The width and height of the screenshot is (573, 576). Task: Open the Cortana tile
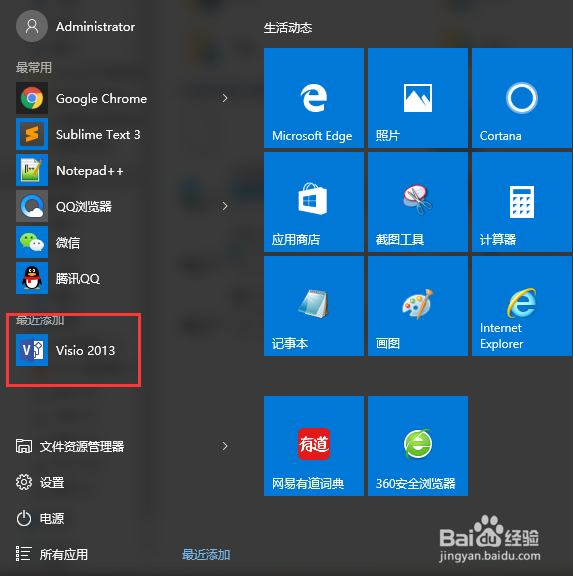click(522, 98)
